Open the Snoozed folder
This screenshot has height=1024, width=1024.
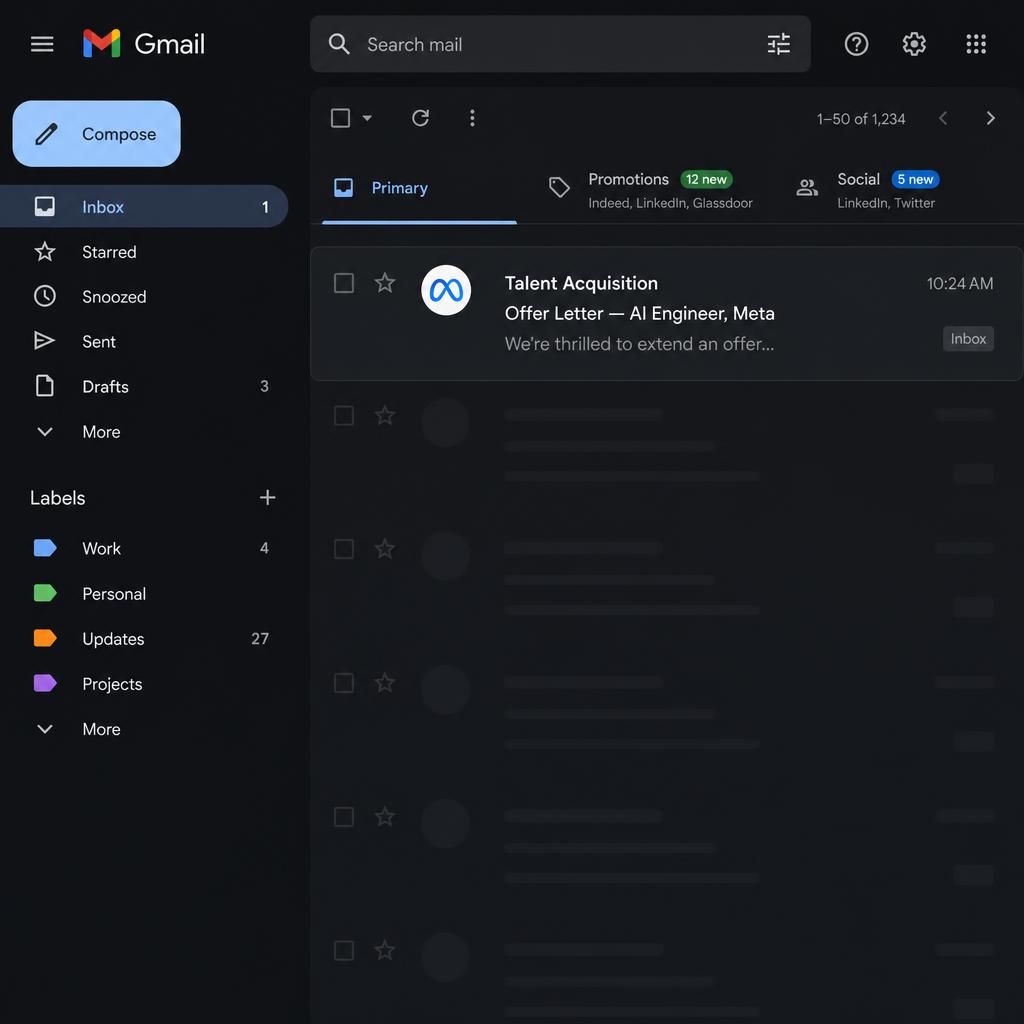144,296
